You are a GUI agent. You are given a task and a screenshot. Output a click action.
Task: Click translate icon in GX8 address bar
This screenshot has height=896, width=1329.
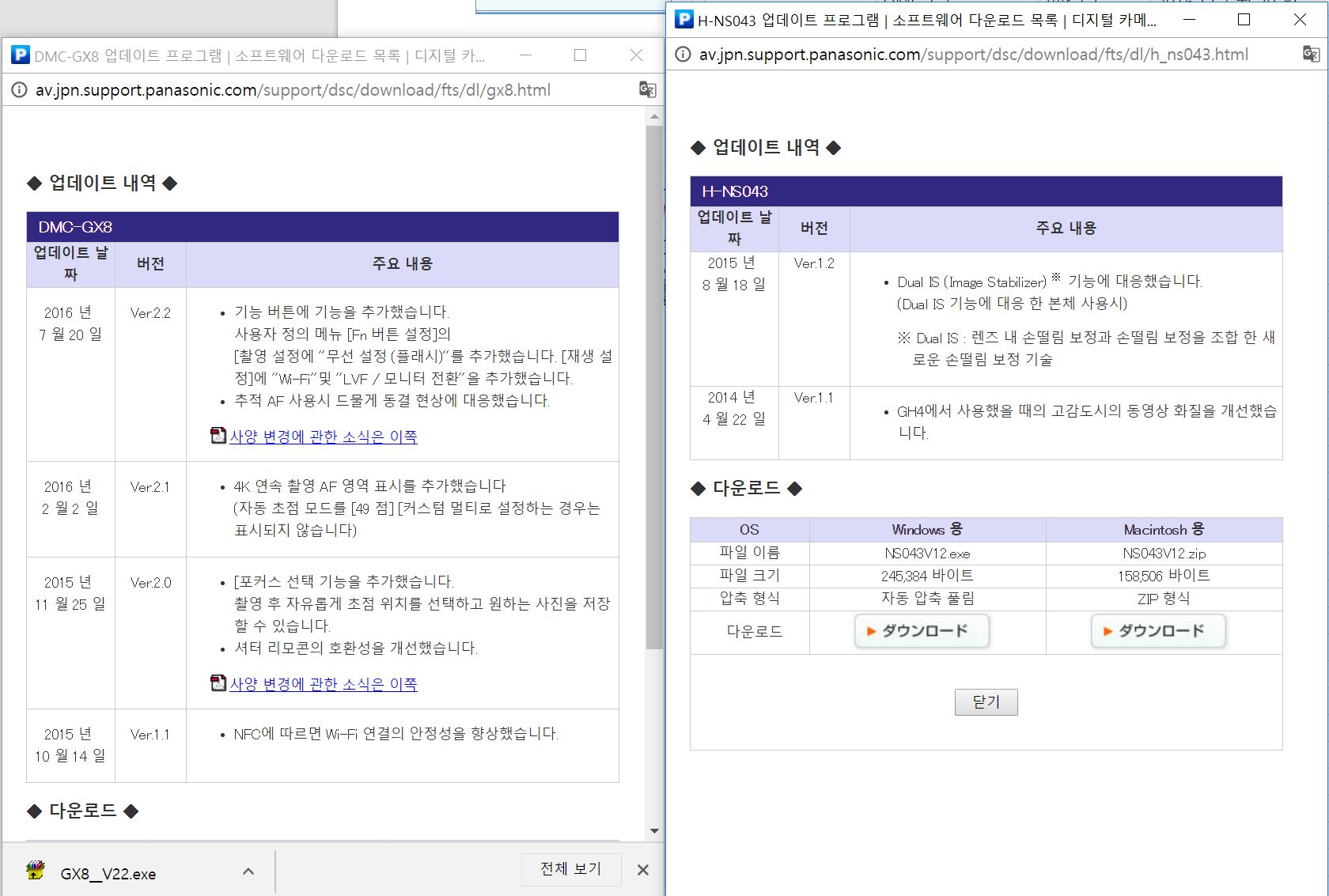coord(647,90)
